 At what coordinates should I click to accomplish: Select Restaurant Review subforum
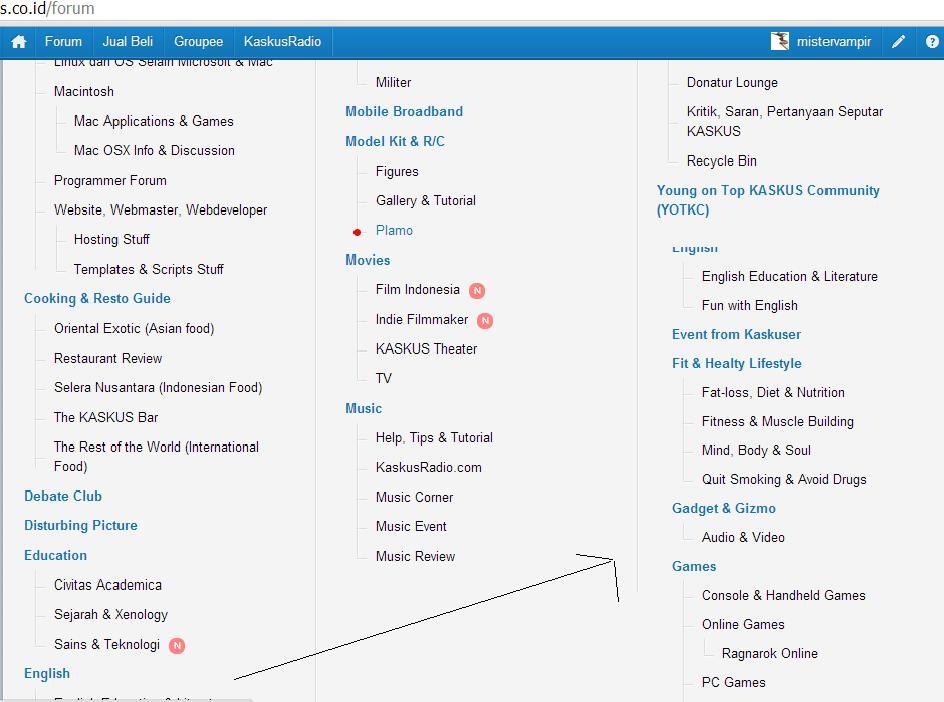click(108, 358)
